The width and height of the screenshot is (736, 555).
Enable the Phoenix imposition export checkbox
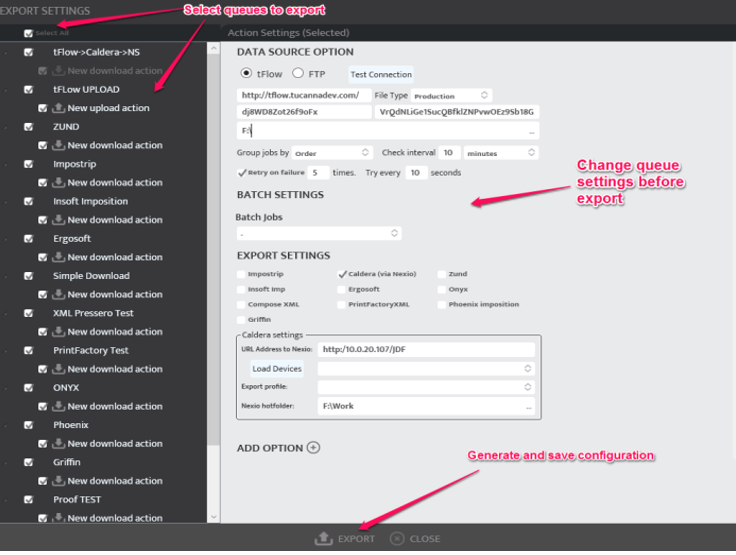pyautogui.click(x=442, y=305)
